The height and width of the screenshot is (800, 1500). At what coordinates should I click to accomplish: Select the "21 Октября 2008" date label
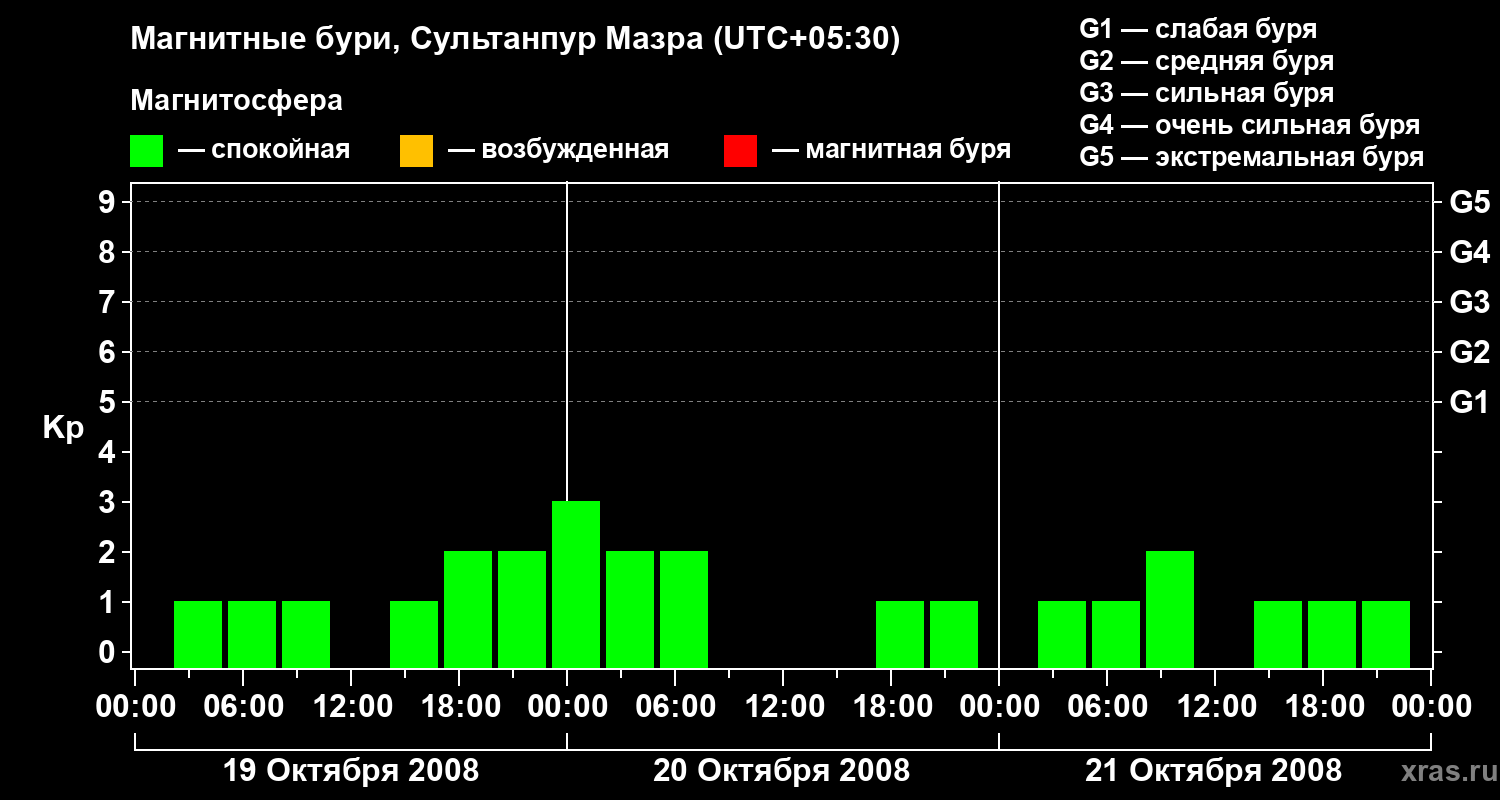(1214, 771)
